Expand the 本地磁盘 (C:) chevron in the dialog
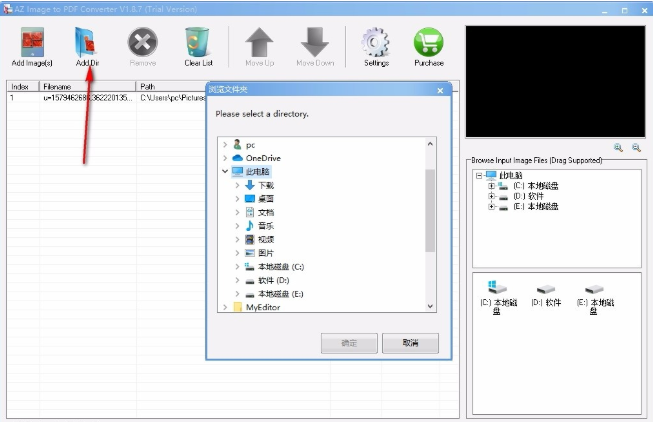Screen dimensions: 653x422 pos(237,267)
